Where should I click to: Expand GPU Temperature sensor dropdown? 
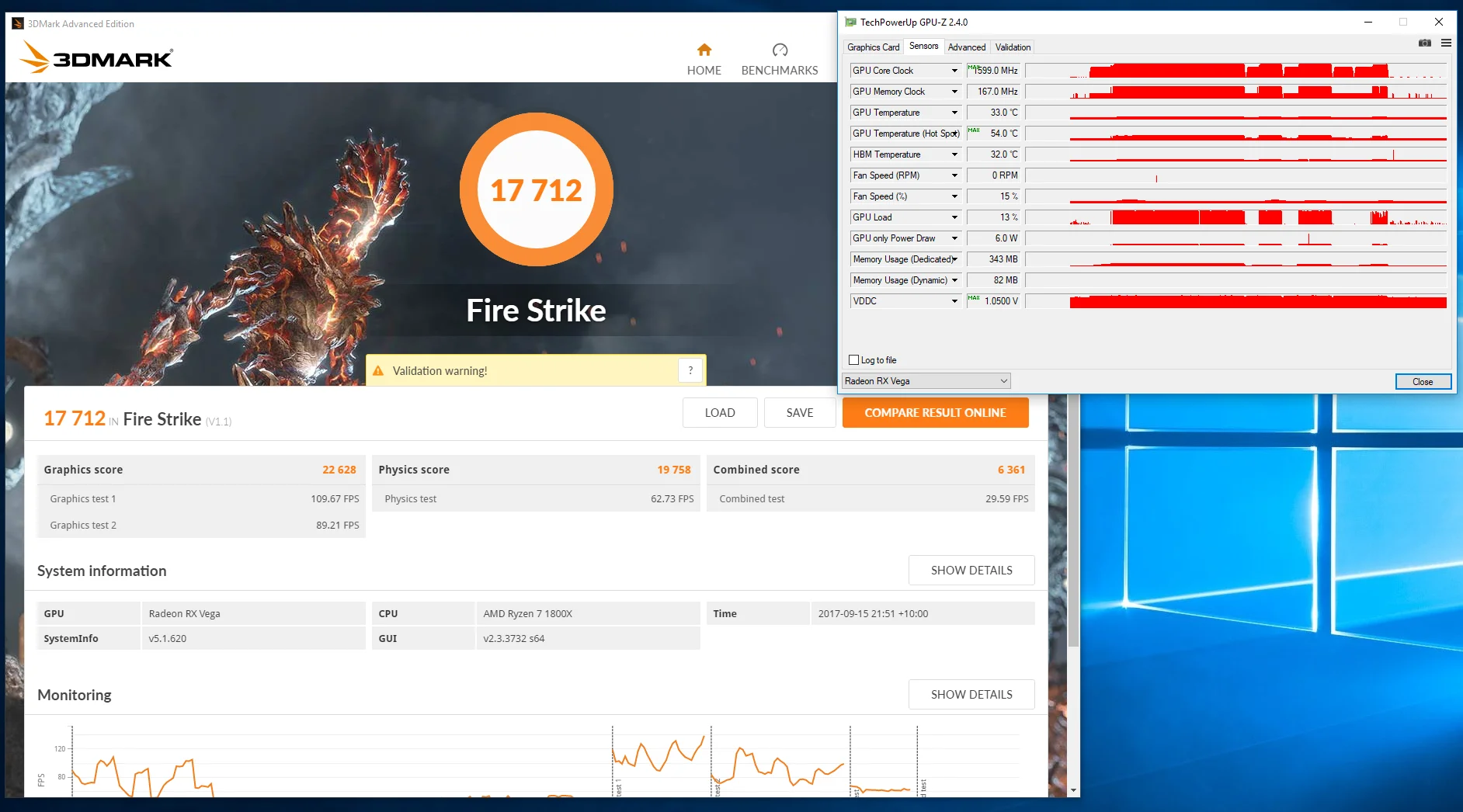954,113
